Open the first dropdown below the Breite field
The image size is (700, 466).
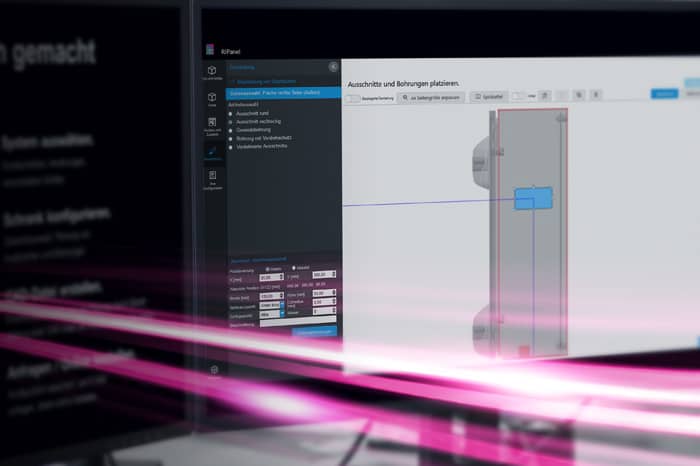click(x=271, y=305)
